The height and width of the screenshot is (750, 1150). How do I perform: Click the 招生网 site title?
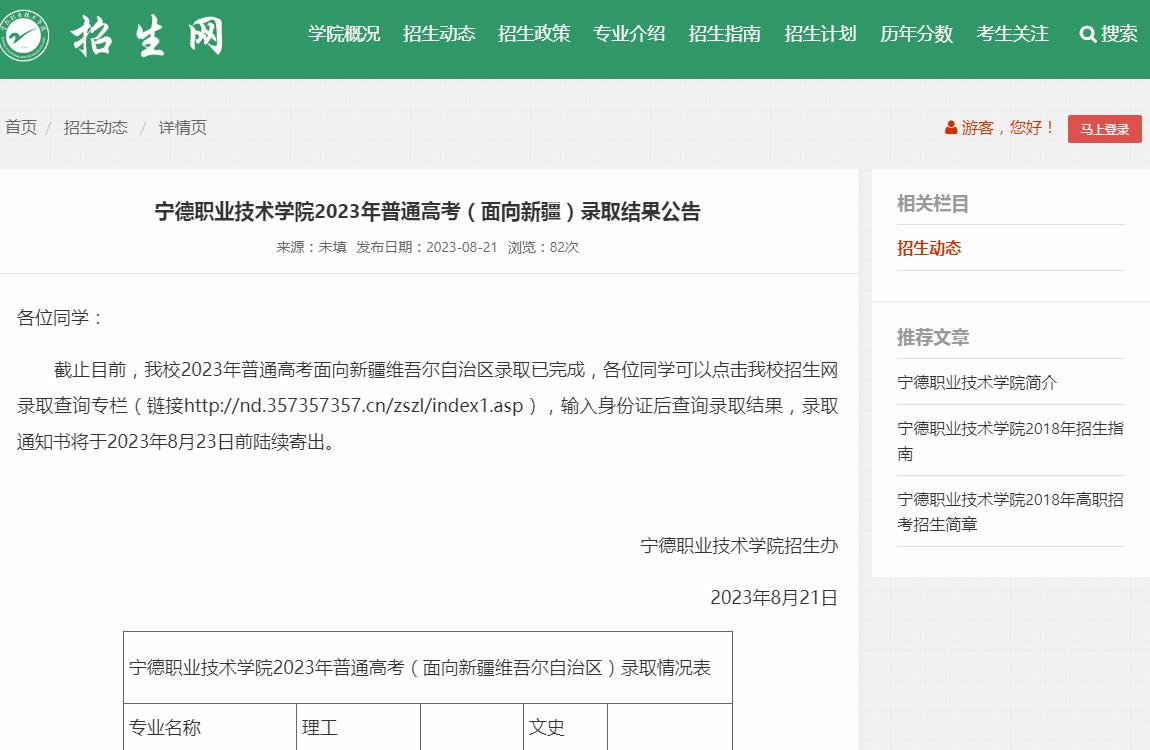tap(147, 36)
